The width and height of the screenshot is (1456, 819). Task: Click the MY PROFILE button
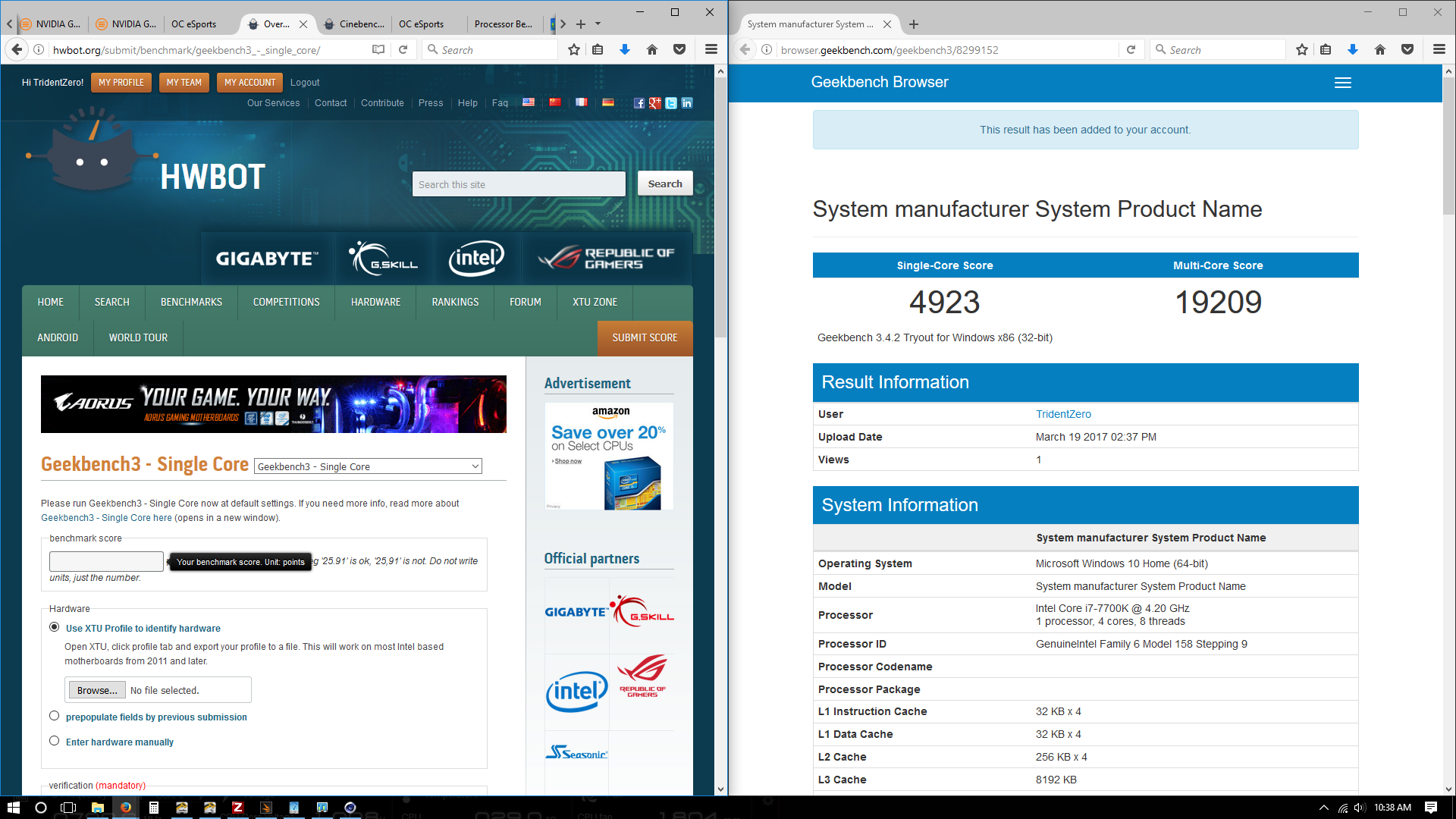point(121,83)
